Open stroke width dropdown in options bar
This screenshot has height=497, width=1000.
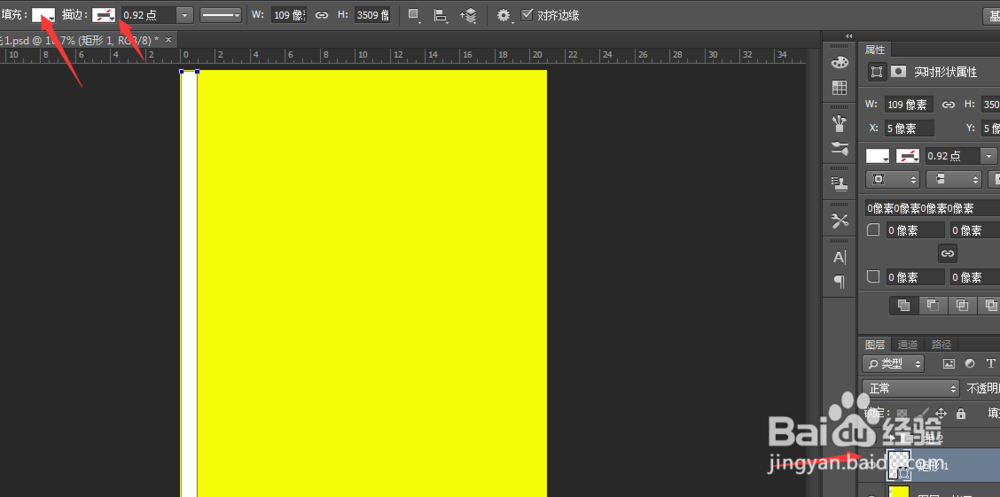184,15
